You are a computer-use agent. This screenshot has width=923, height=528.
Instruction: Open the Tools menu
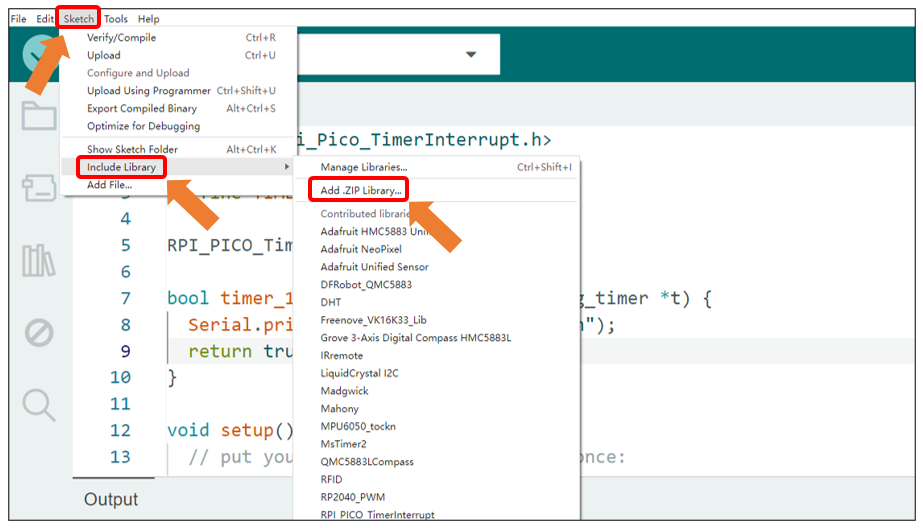point(115,19)
